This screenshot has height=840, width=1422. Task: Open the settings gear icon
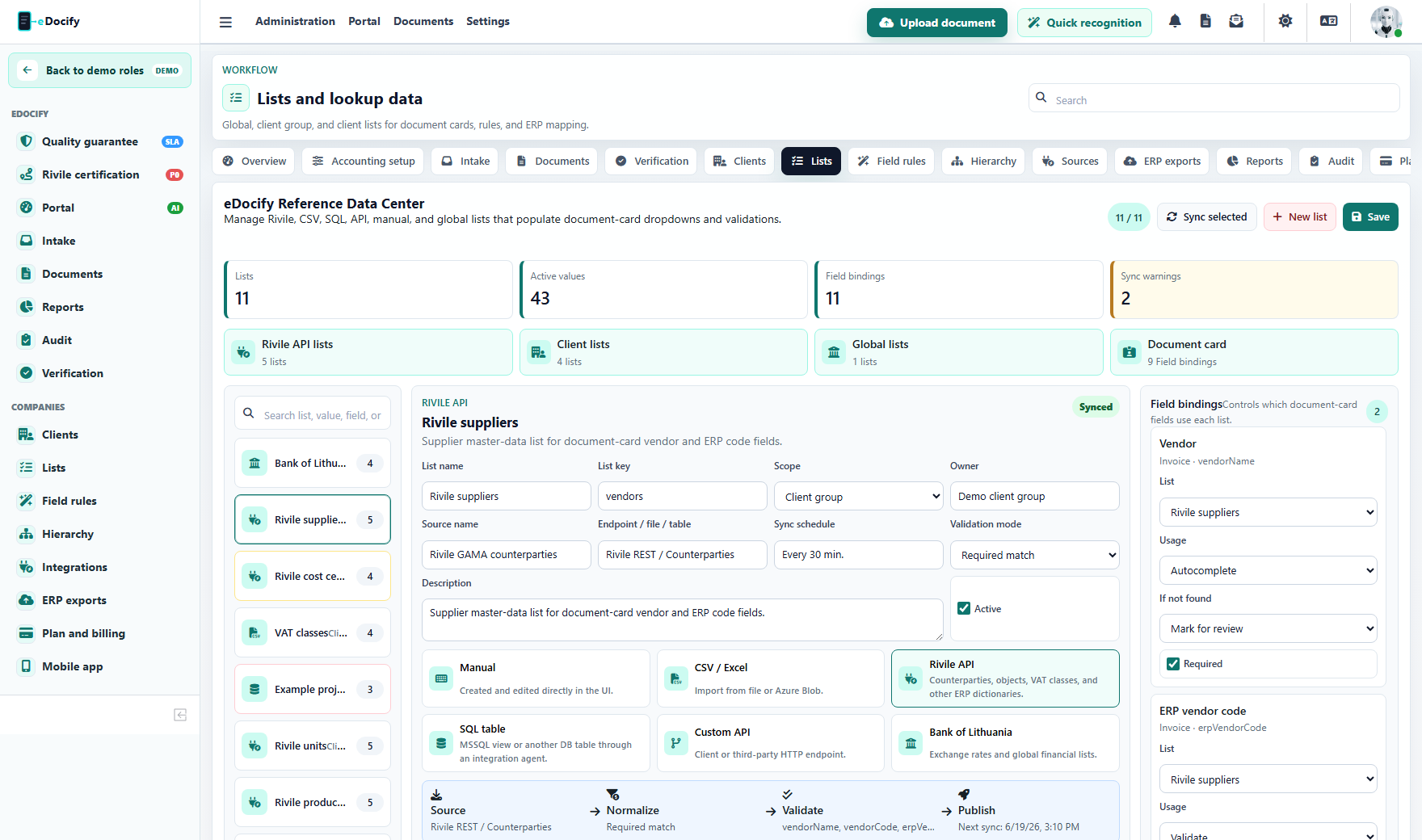coord(1285,21)
